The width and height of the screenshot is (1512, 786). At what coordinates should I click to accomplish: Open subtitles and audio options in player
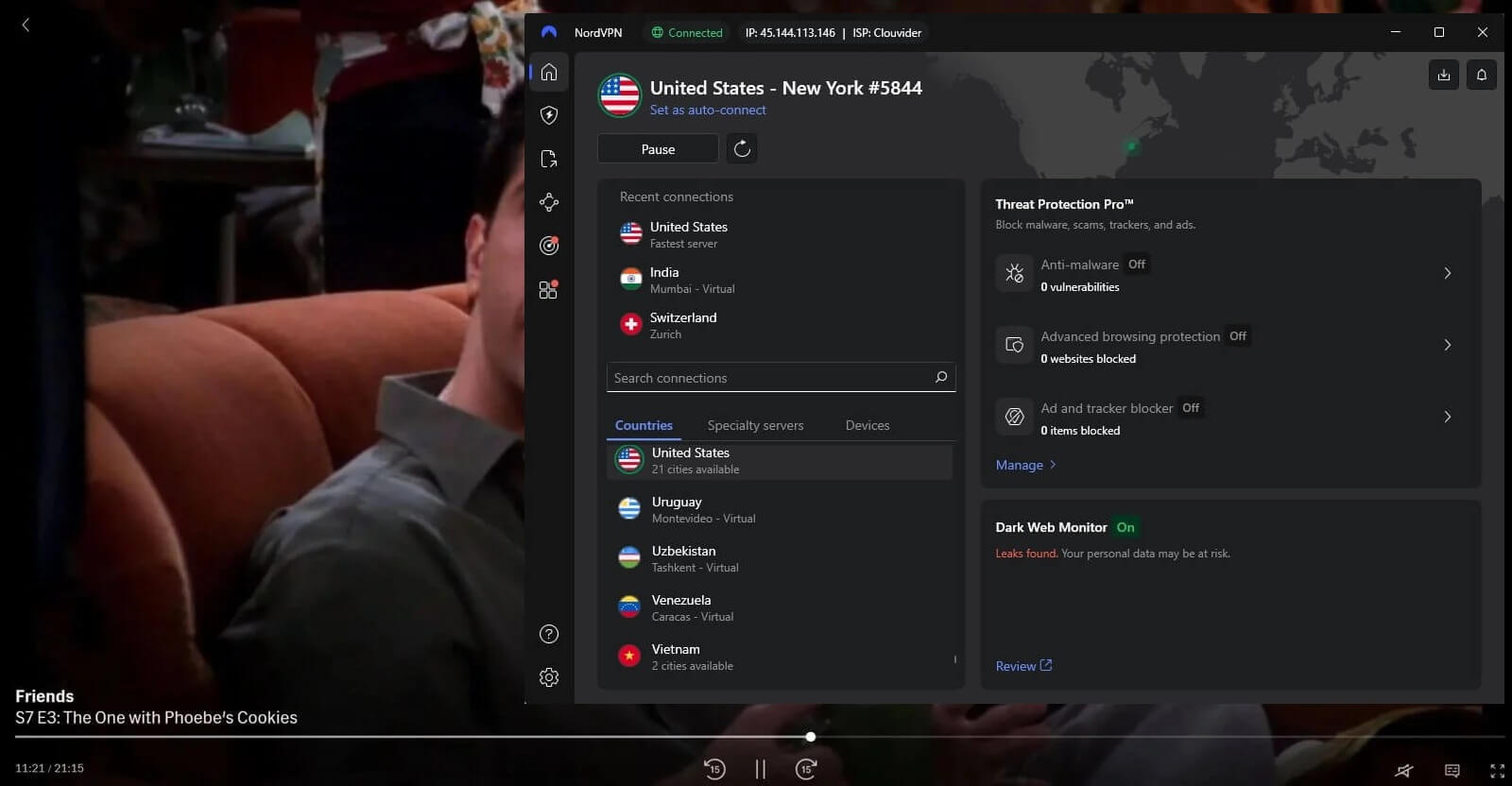1452,771
